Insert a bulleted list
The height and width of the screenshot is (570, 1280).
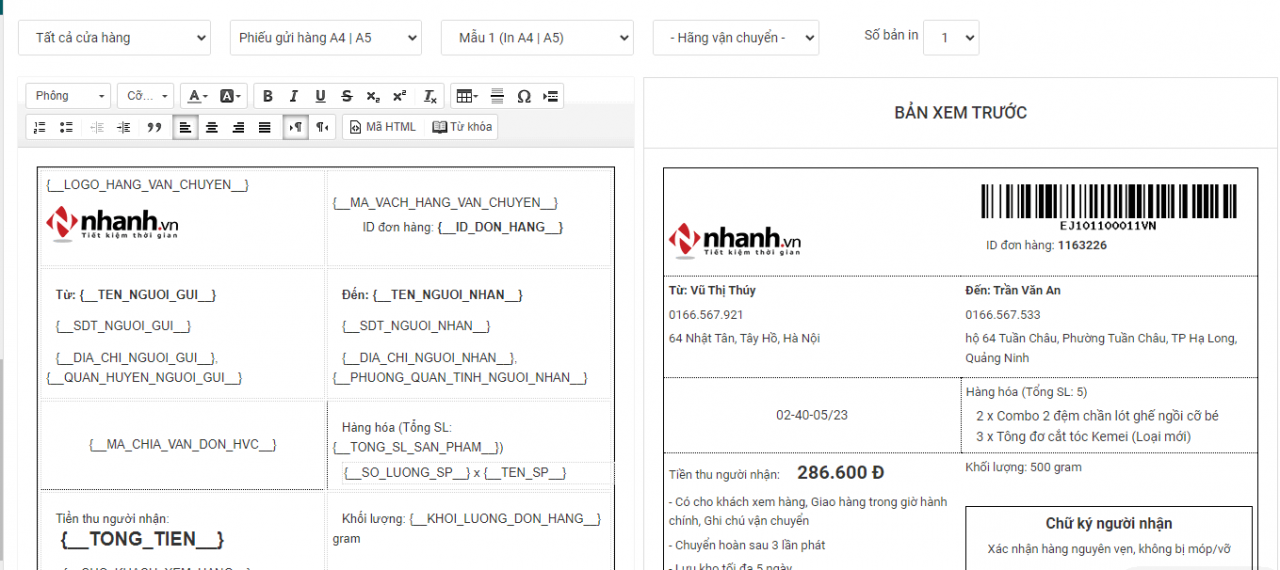66,127
